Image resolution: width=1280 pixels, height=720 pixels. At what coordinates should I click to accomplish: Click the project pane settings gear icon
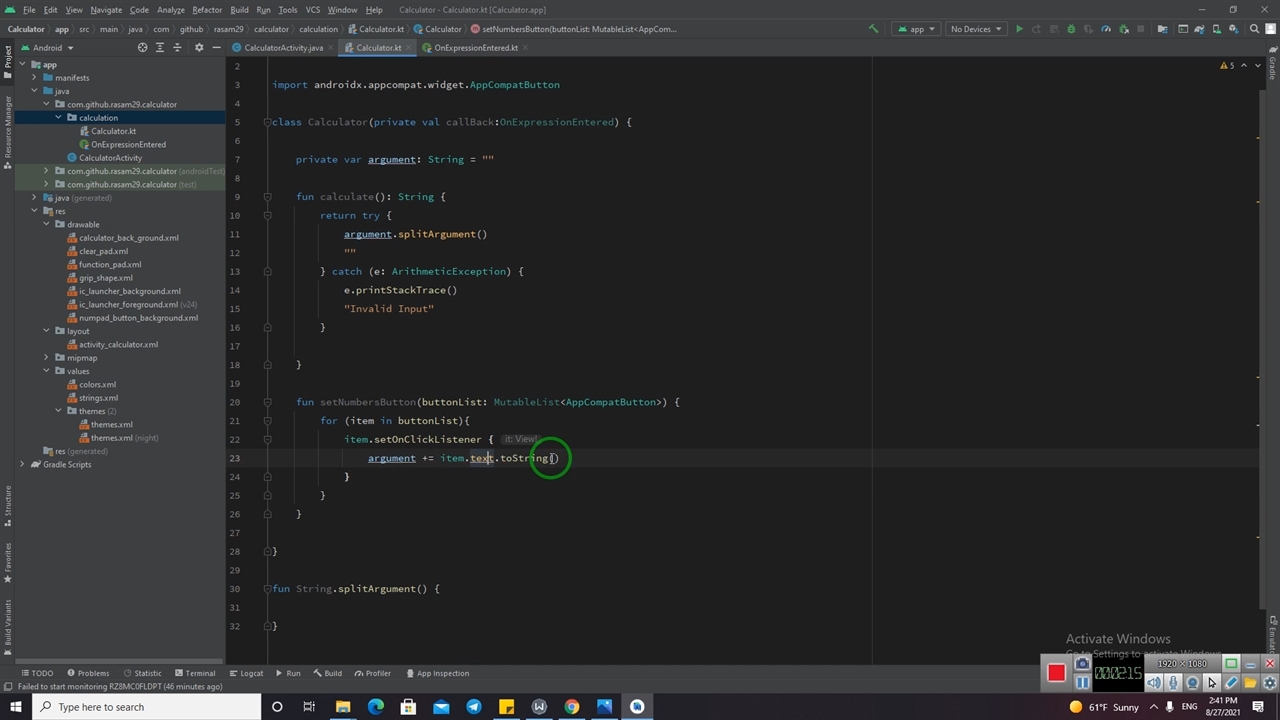(x=198, y=48)
